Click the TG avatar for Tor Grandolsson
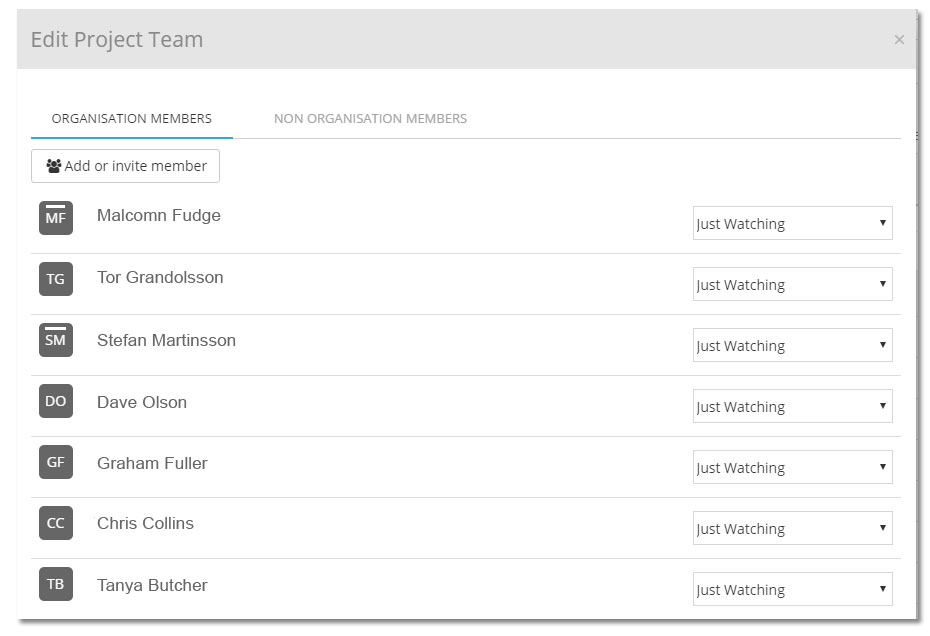 [x=56, y=279]
